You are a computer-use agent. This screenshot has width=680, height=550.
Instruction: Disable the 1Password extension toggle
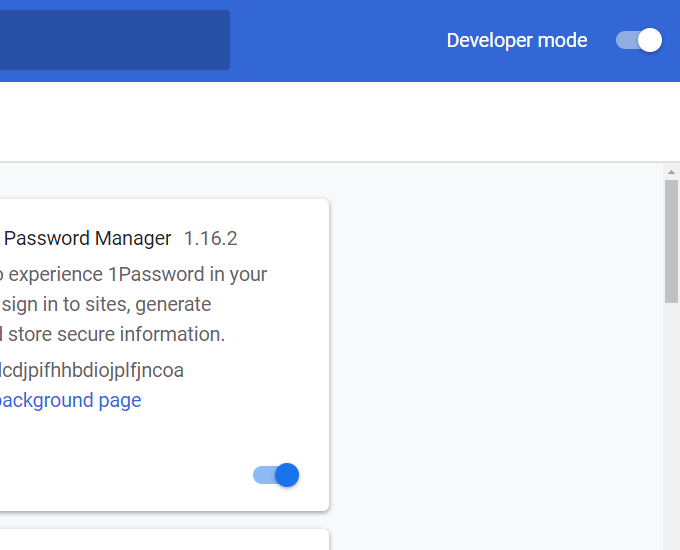tap(276, 475)
